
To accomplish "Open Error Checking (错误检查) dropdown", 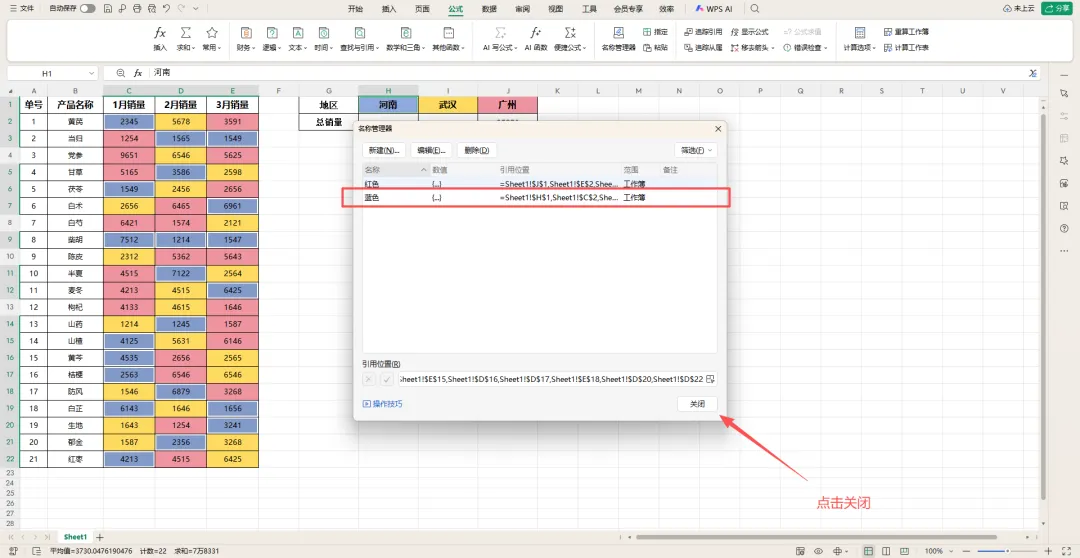I will (807, 48).
